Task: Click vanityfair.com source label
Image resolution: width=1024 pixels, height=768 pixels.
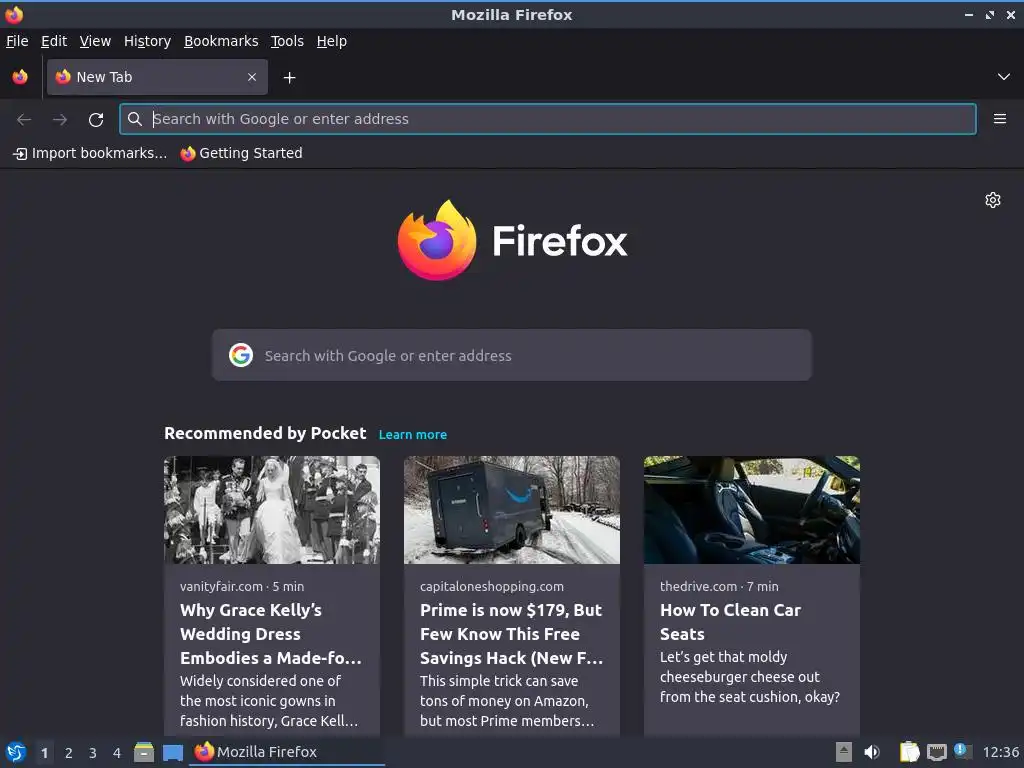Action: tap(221, 586)
